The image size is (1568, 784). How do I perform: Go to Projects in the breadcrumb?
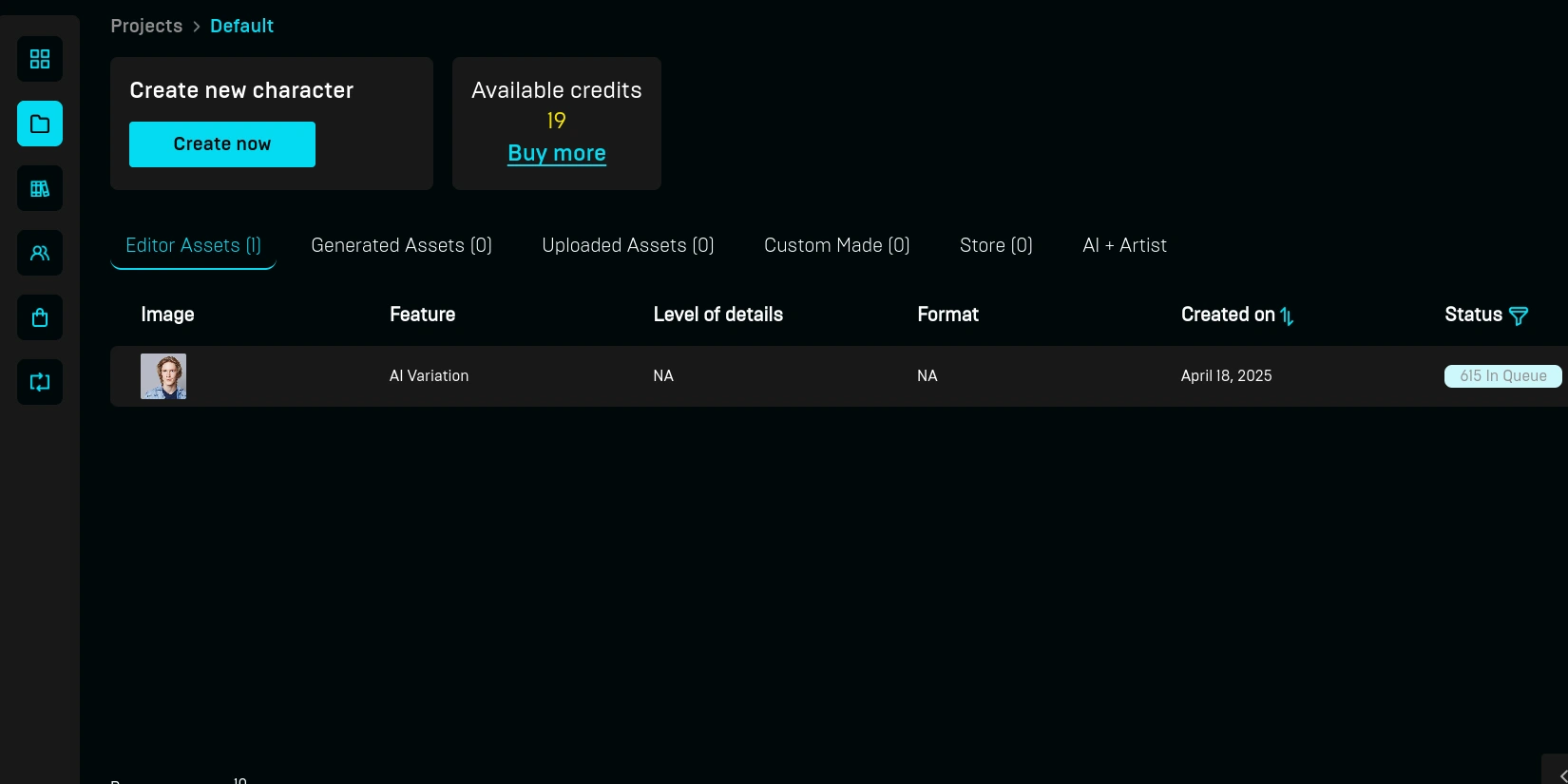pyautogui.click(x=146, y=26)
